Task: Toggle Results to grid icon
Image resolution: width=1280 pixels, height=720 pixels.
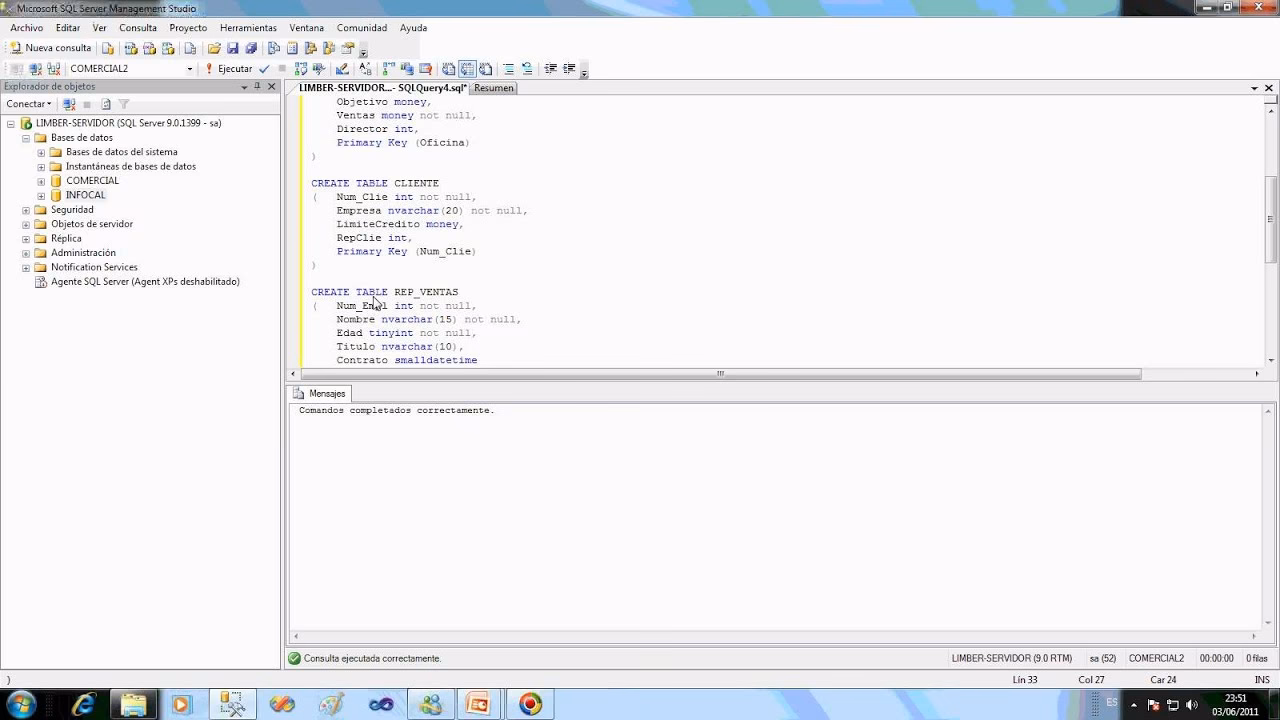Action: coord(467,69)
